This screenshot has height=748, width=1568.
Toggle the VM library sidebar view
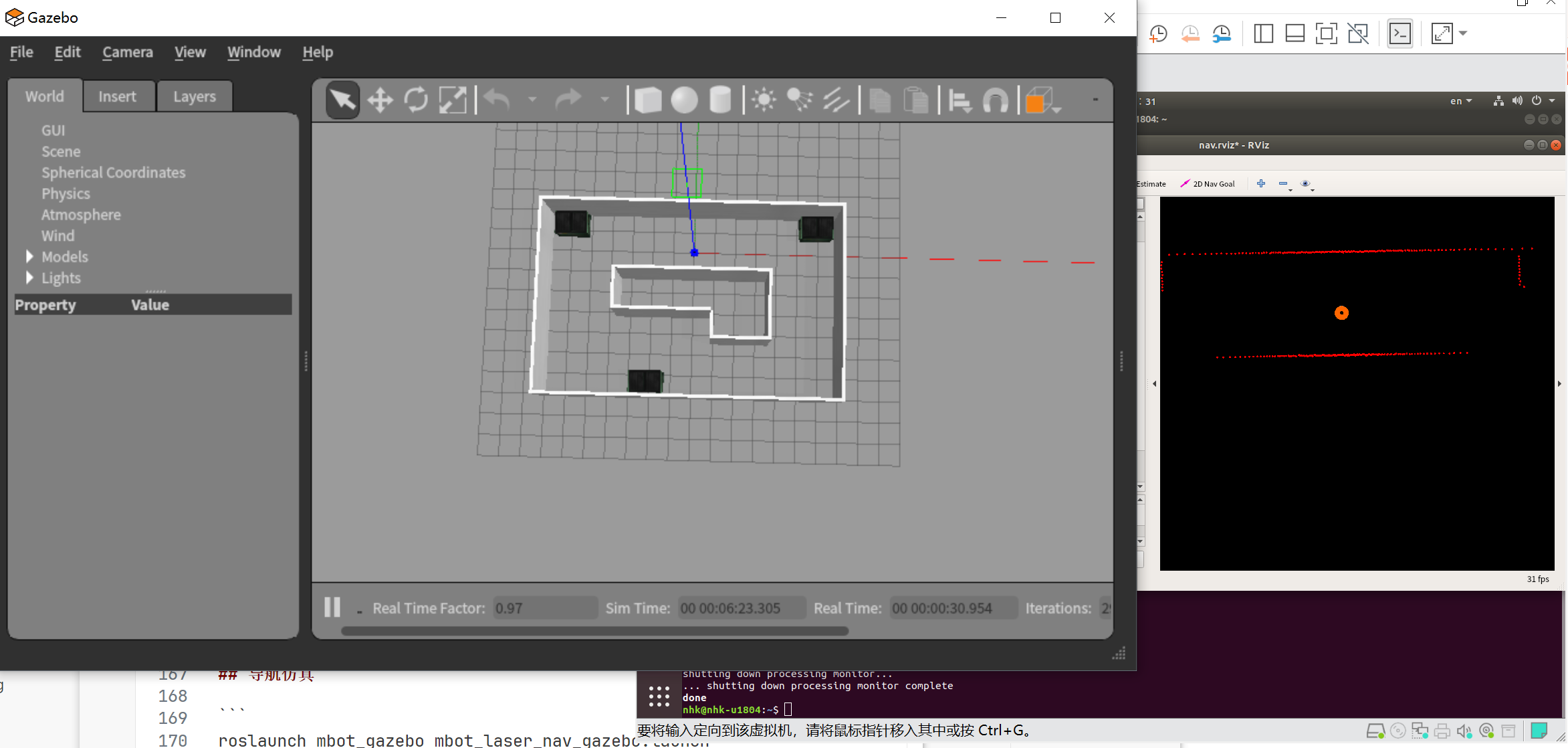[x=1263, y=33]
